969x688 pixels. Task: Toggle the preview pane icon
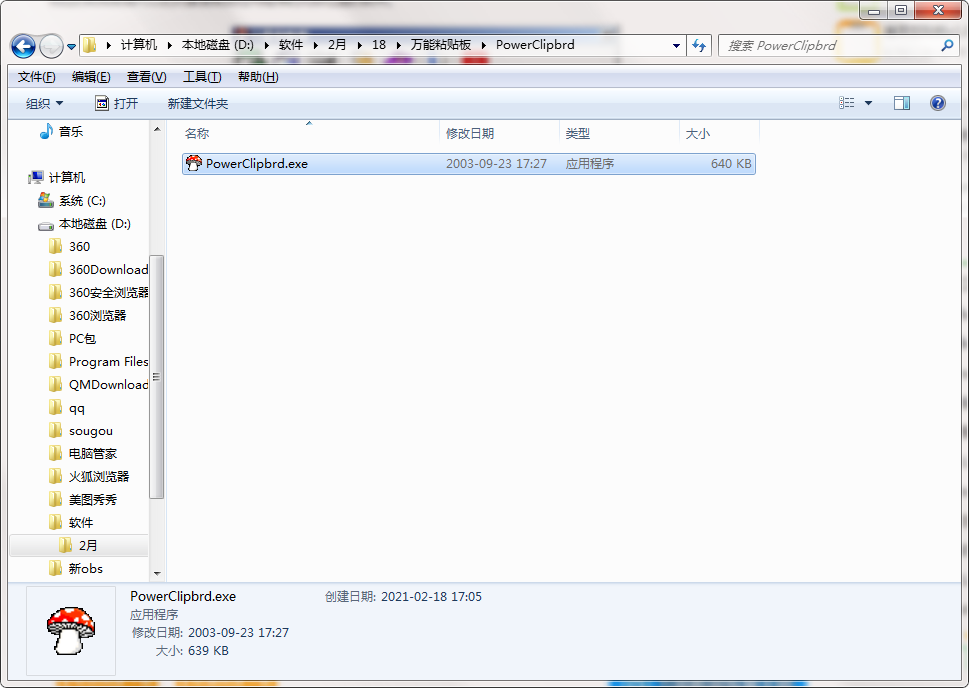[x=902, y=103]
